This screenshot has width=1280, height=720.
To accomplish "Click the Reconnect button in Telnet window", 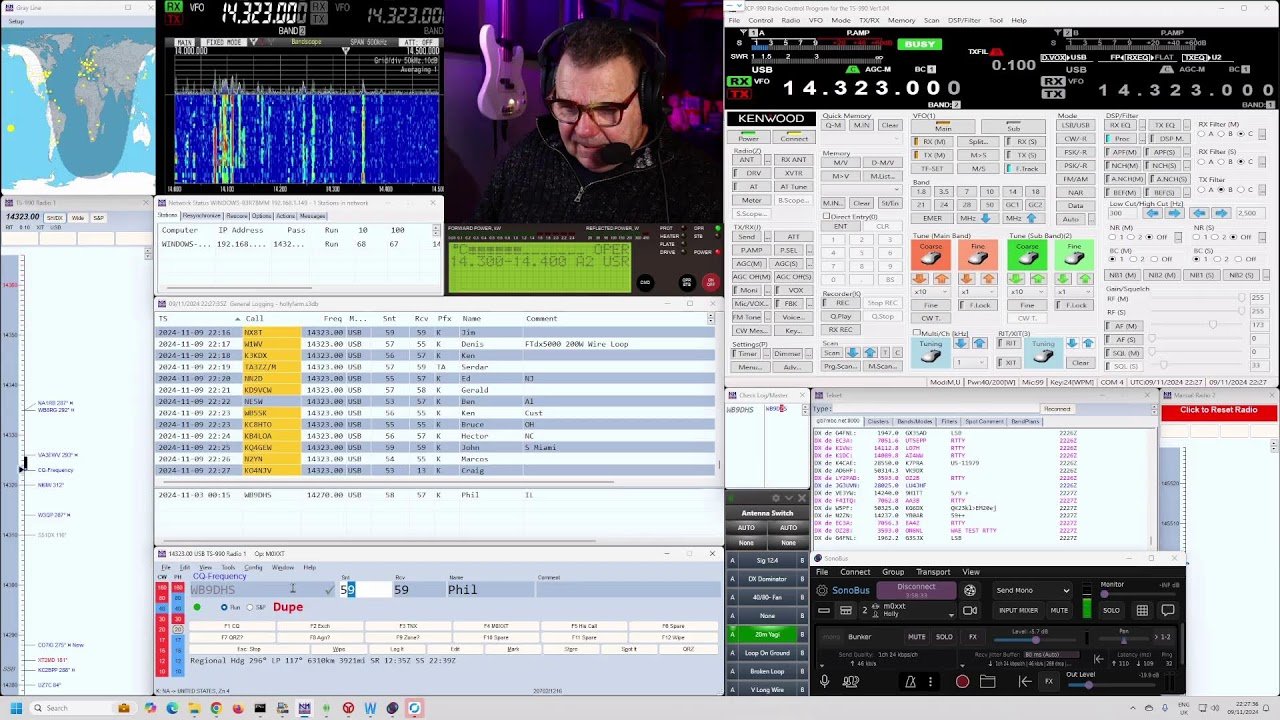I will tap(1057, 409).
